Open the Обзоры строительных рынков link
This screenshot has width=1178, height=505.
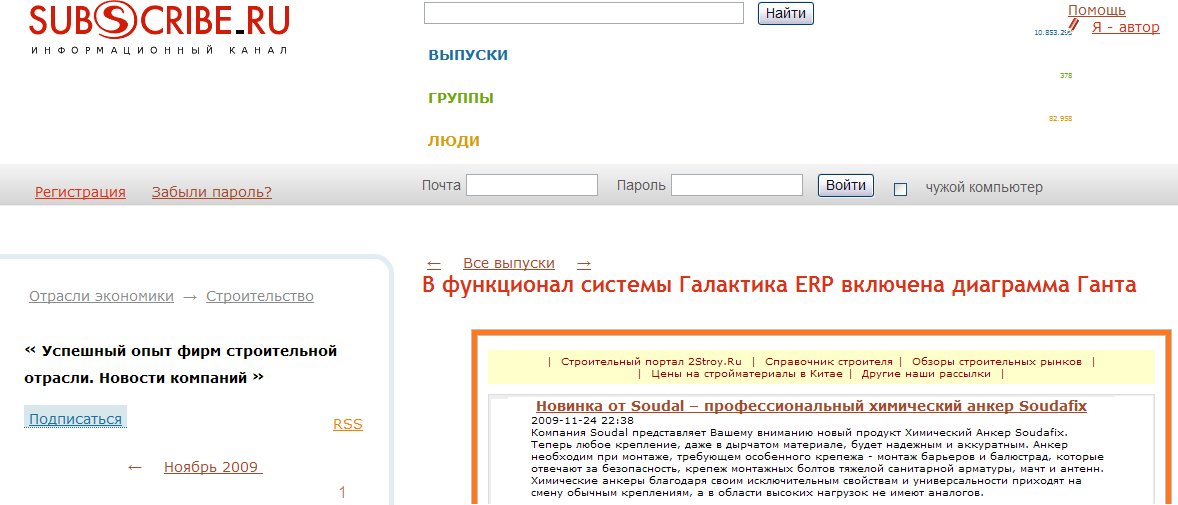coord(997,361)
